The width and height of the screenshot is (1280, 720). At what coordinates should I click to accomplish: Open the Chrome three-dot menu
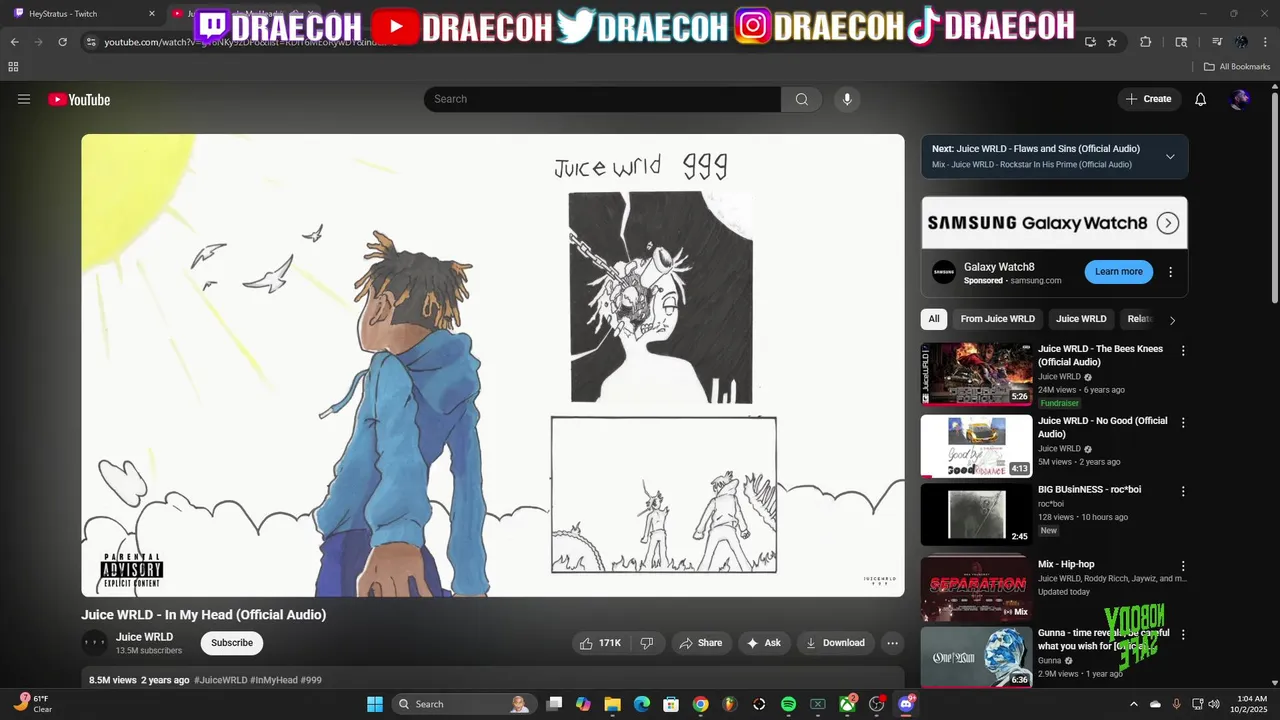pos(1265,42)
